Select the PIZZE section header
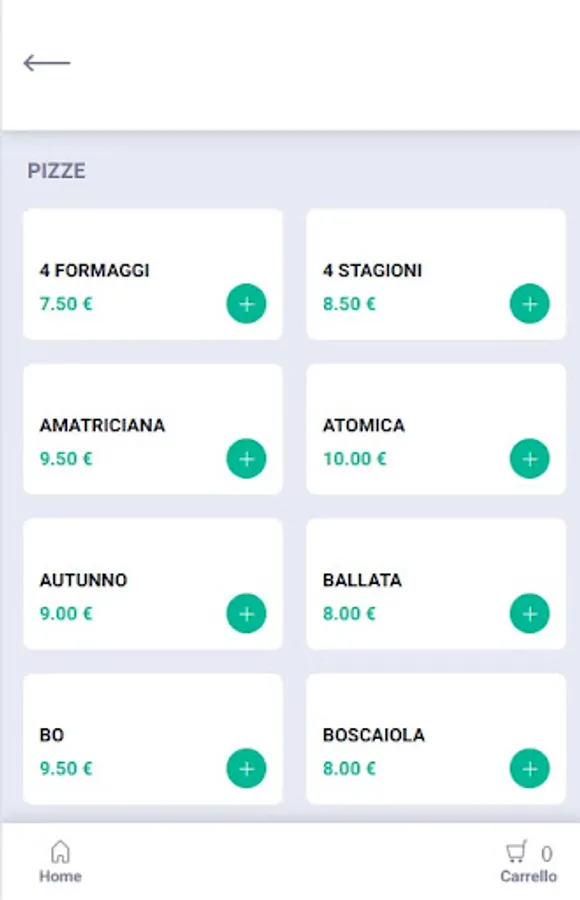The image size is (580, 900). pos(57,171)
